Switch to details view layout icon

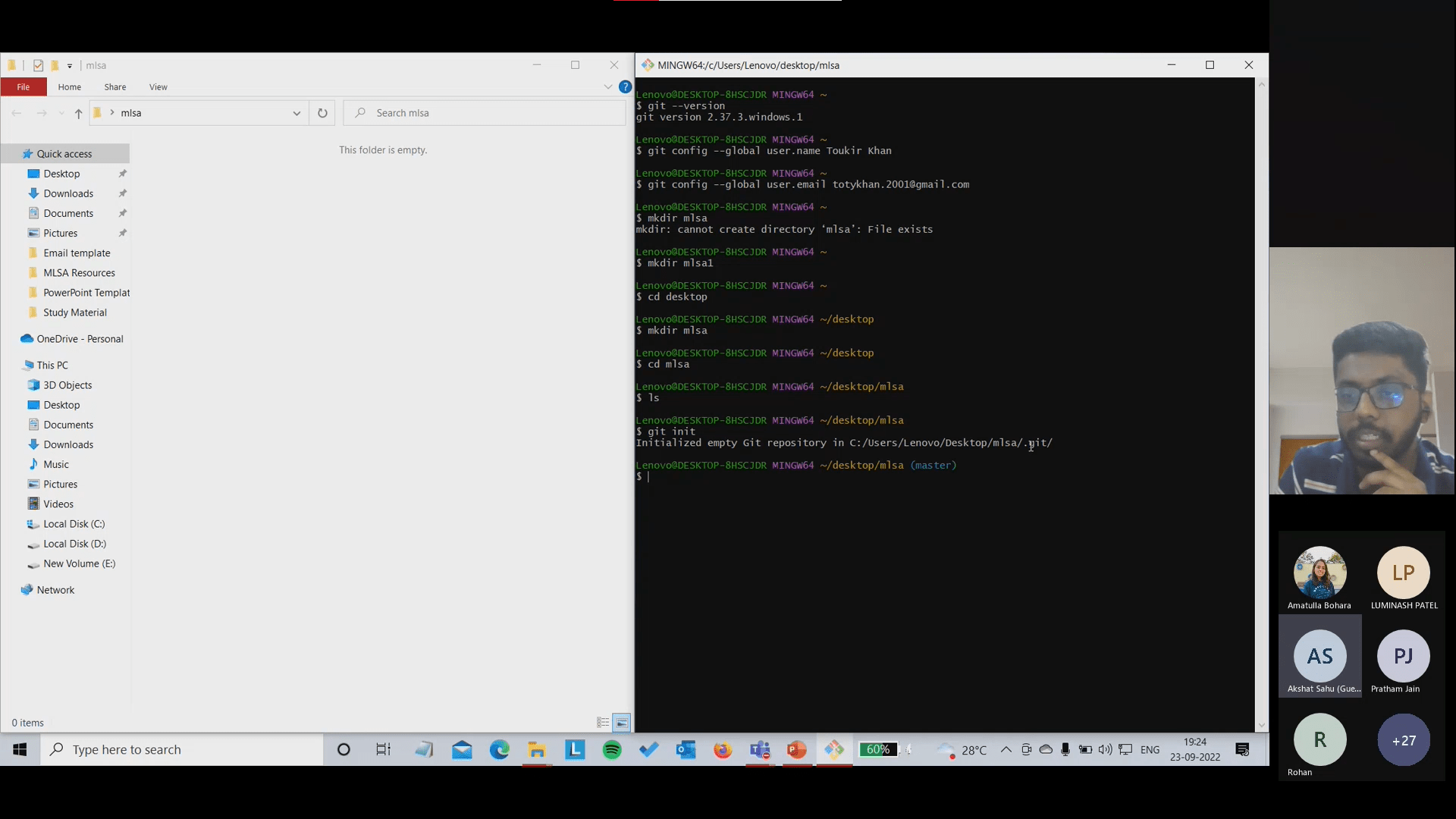click(603, 723)
